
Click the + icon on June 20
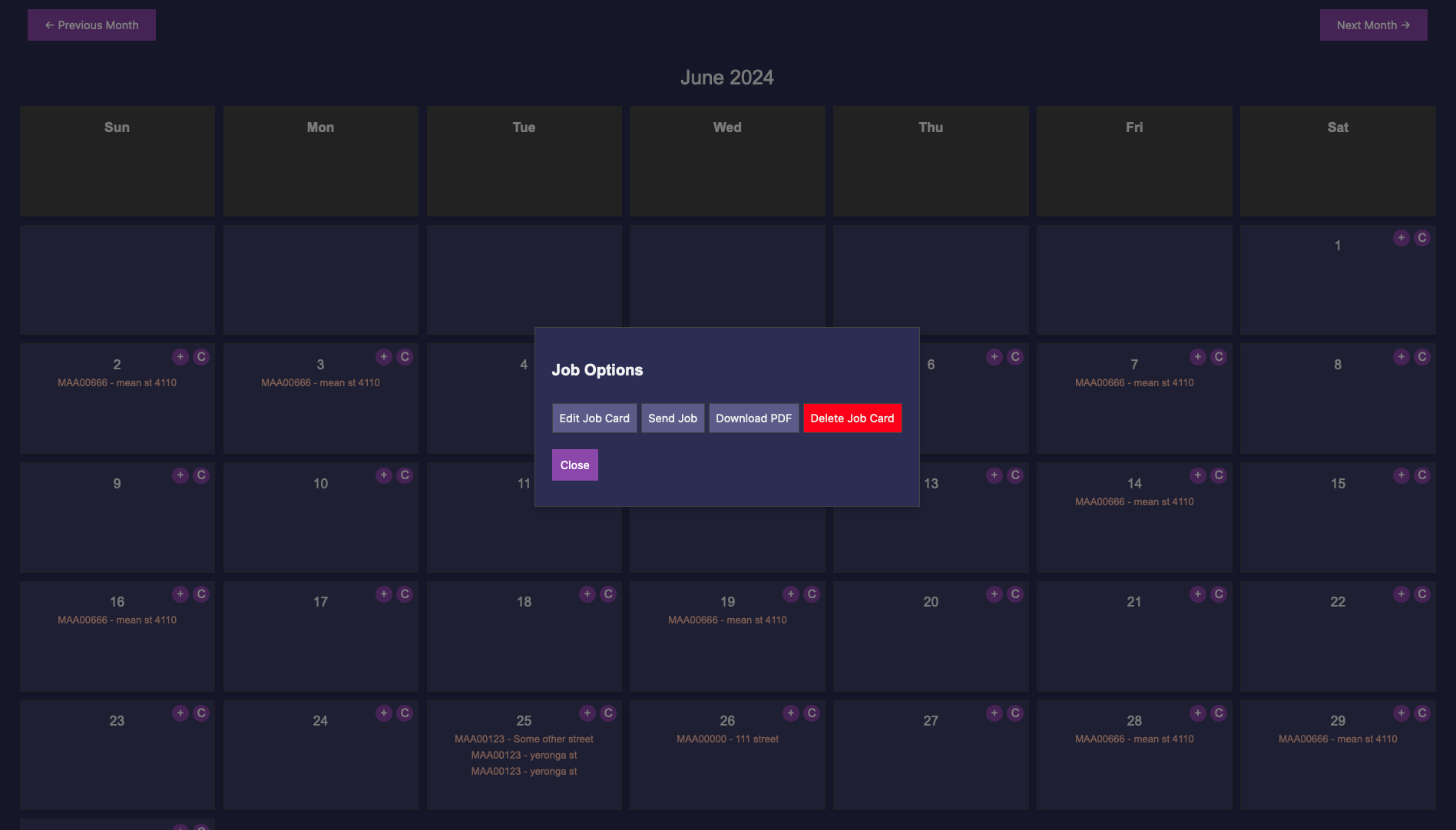(993, 594)
